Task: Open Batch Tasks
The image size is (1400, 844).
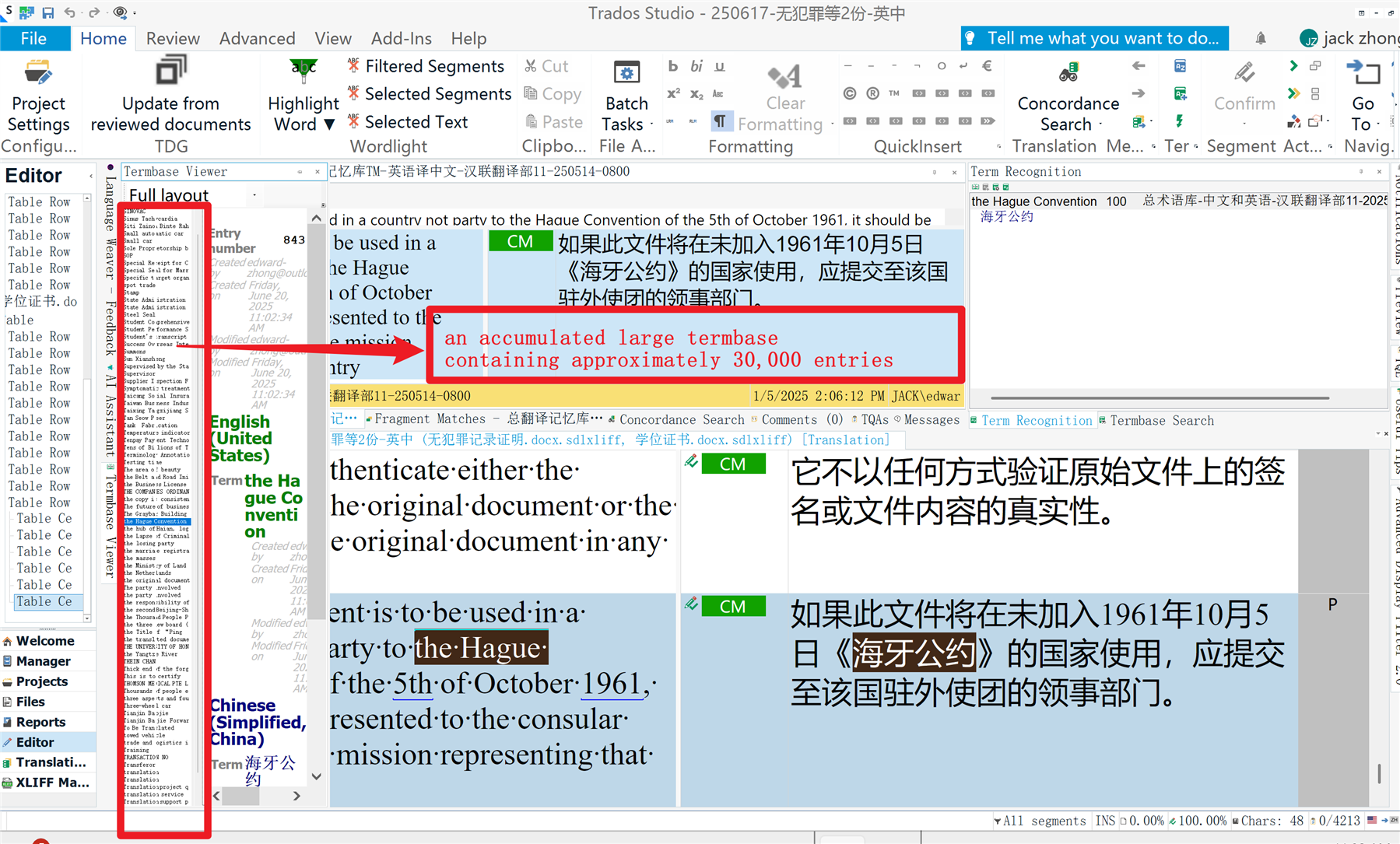Action: click(x=626, y=96)
